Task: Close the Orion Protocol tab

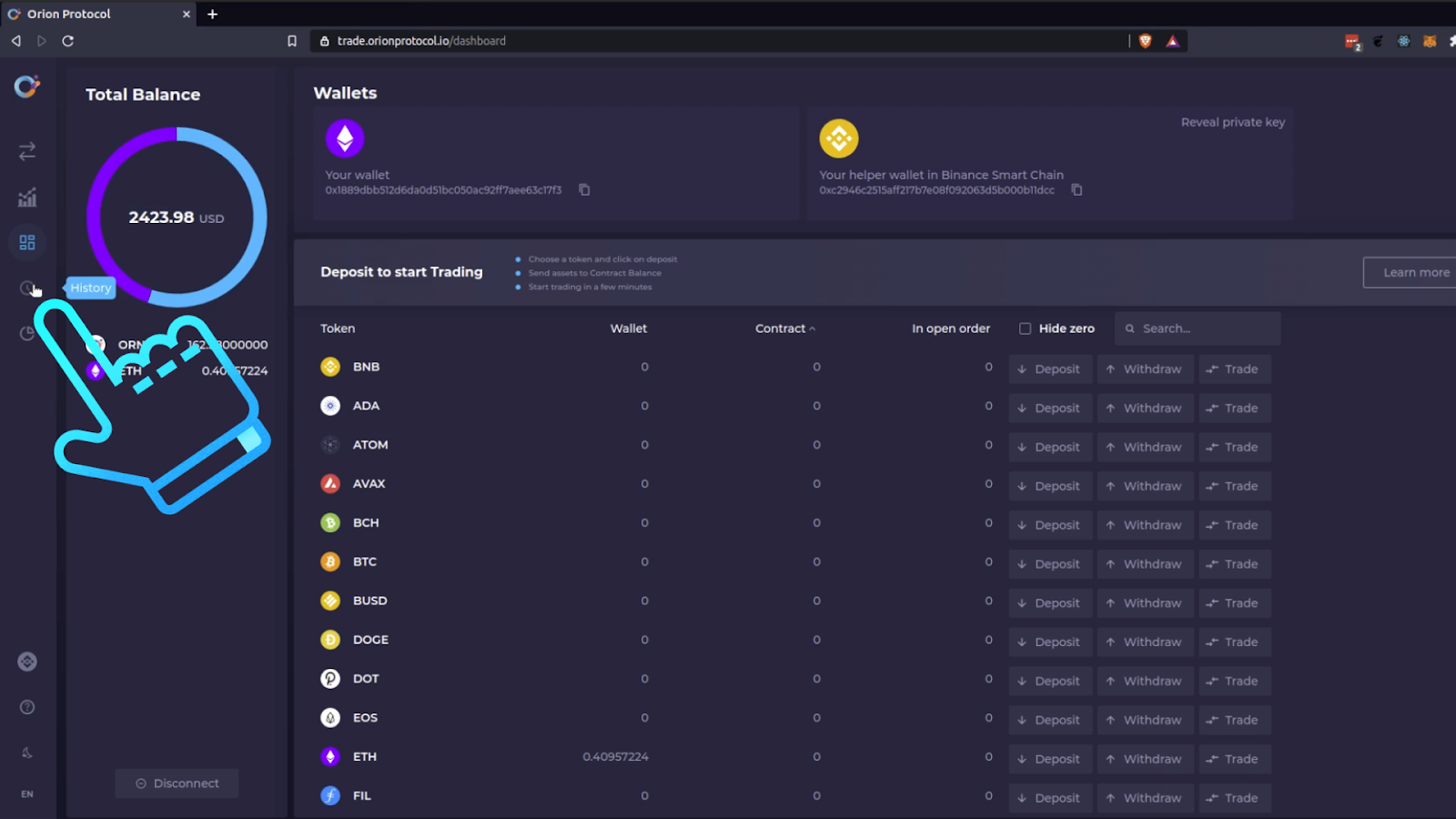Action: [x=187, y=14]
